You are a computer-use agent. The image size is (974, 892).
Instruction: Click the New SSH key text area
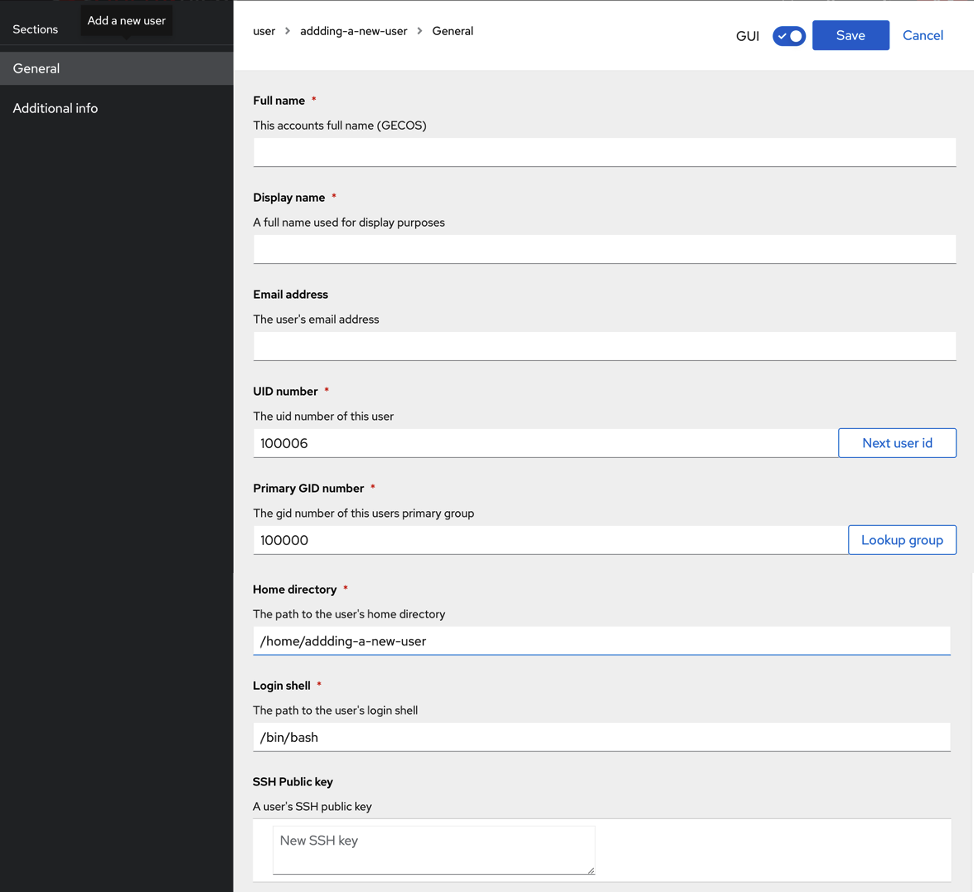point(434,850)
